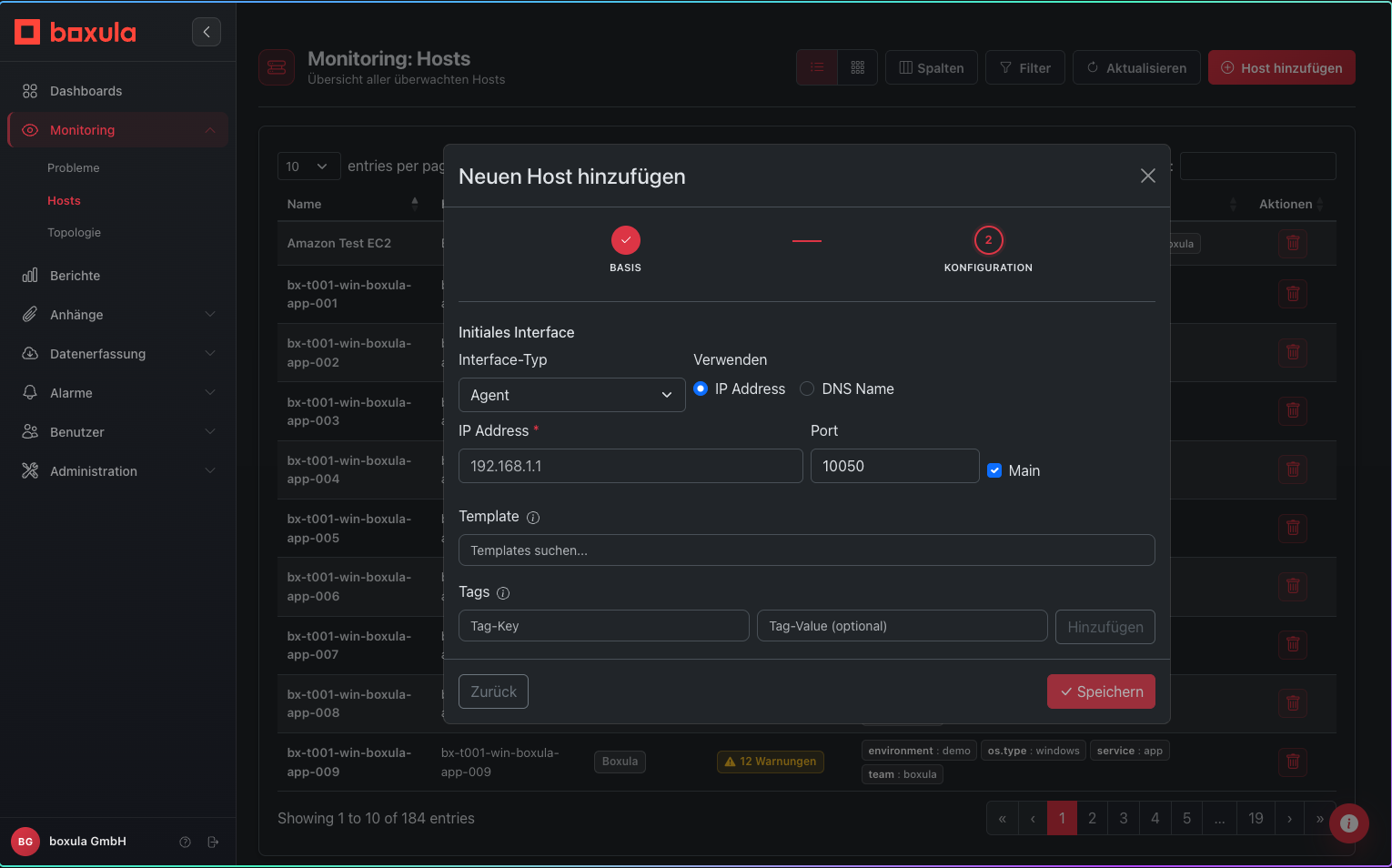
Task: Delete host bx-t001-win-boxula-app-003
Action: 1293,410
